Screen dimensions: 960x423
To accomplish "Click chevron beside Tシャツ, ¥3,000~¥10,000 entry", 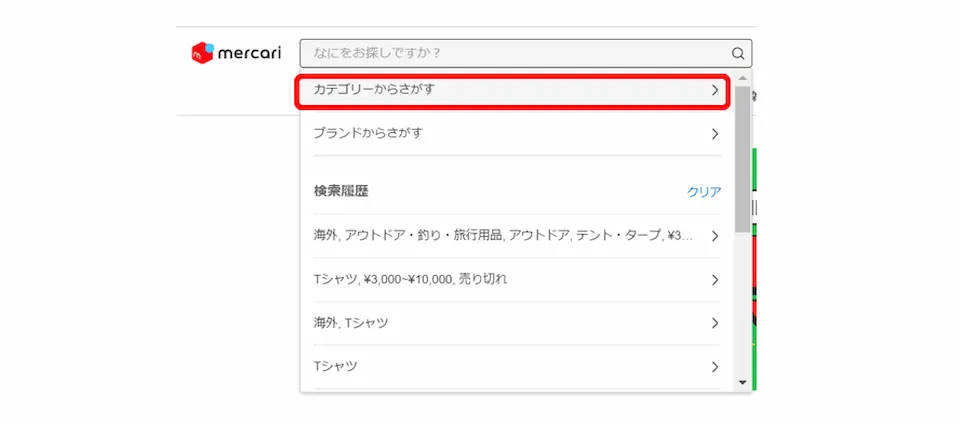I will (714, 280).
